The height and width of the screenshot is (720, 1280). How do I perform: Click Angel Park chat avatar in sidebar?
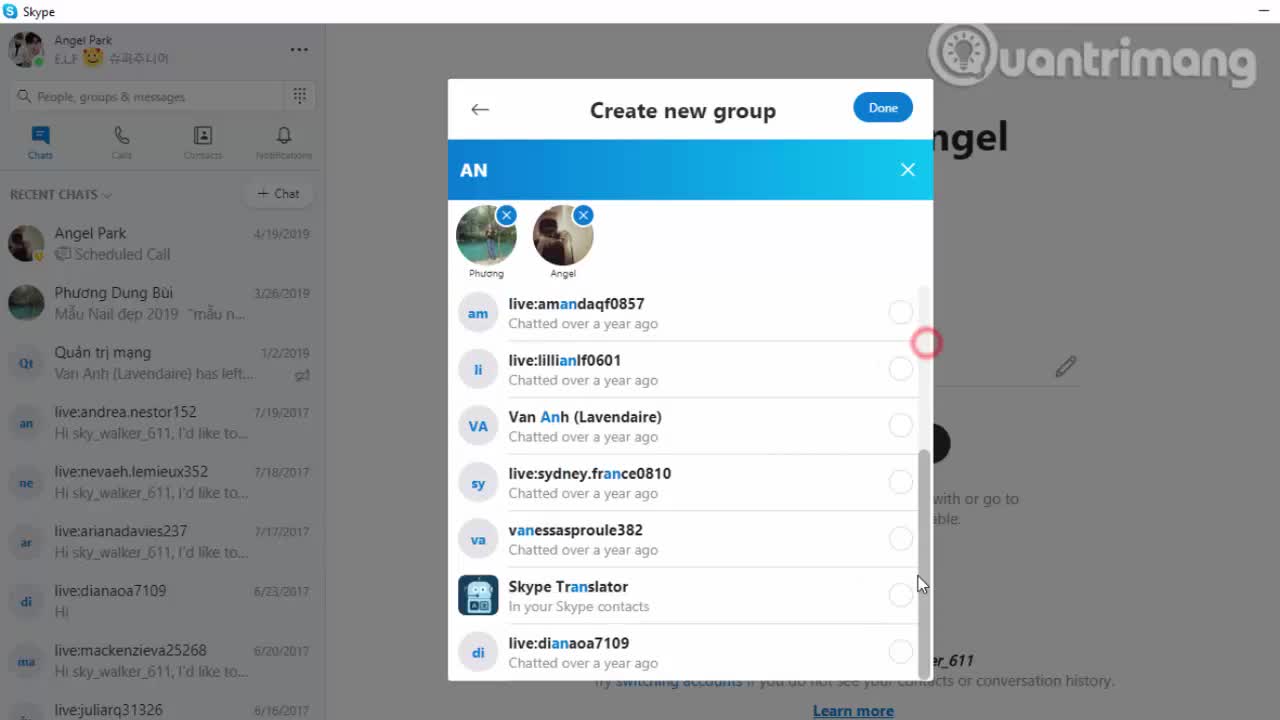click(26, 243)
